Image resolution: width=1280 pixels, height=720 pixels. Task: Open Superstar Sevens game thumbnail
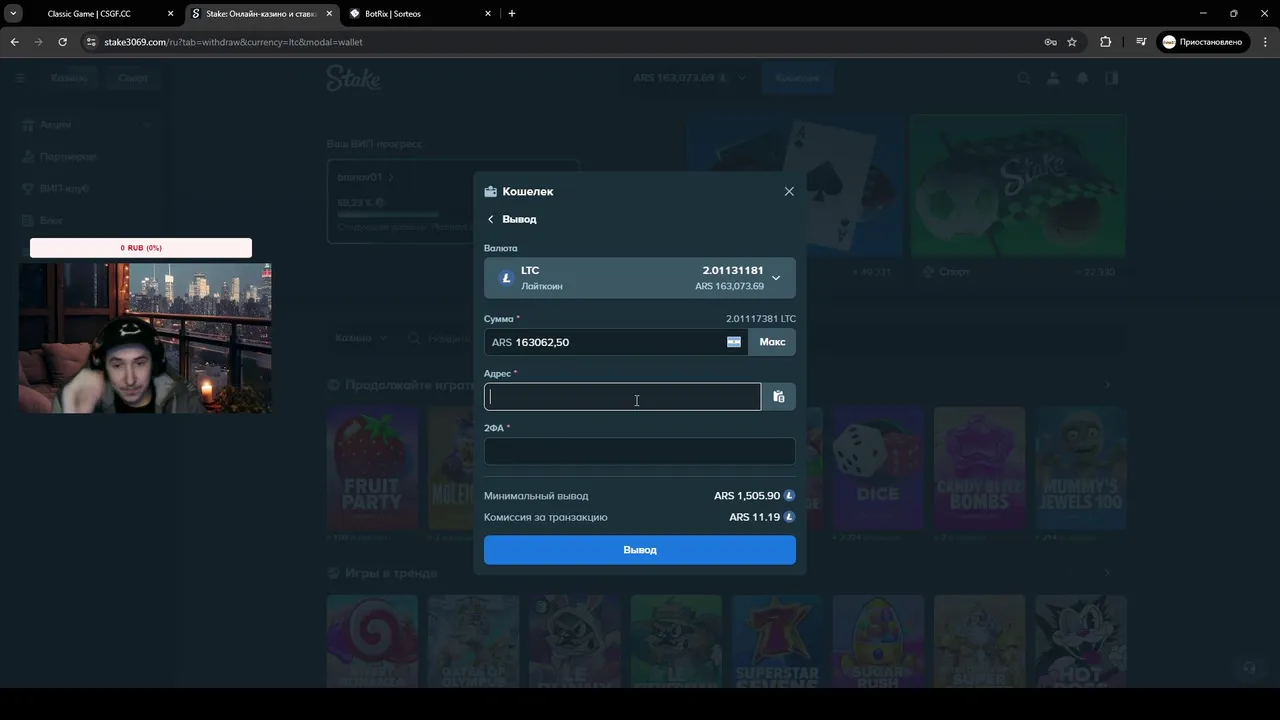coord(777,640)
